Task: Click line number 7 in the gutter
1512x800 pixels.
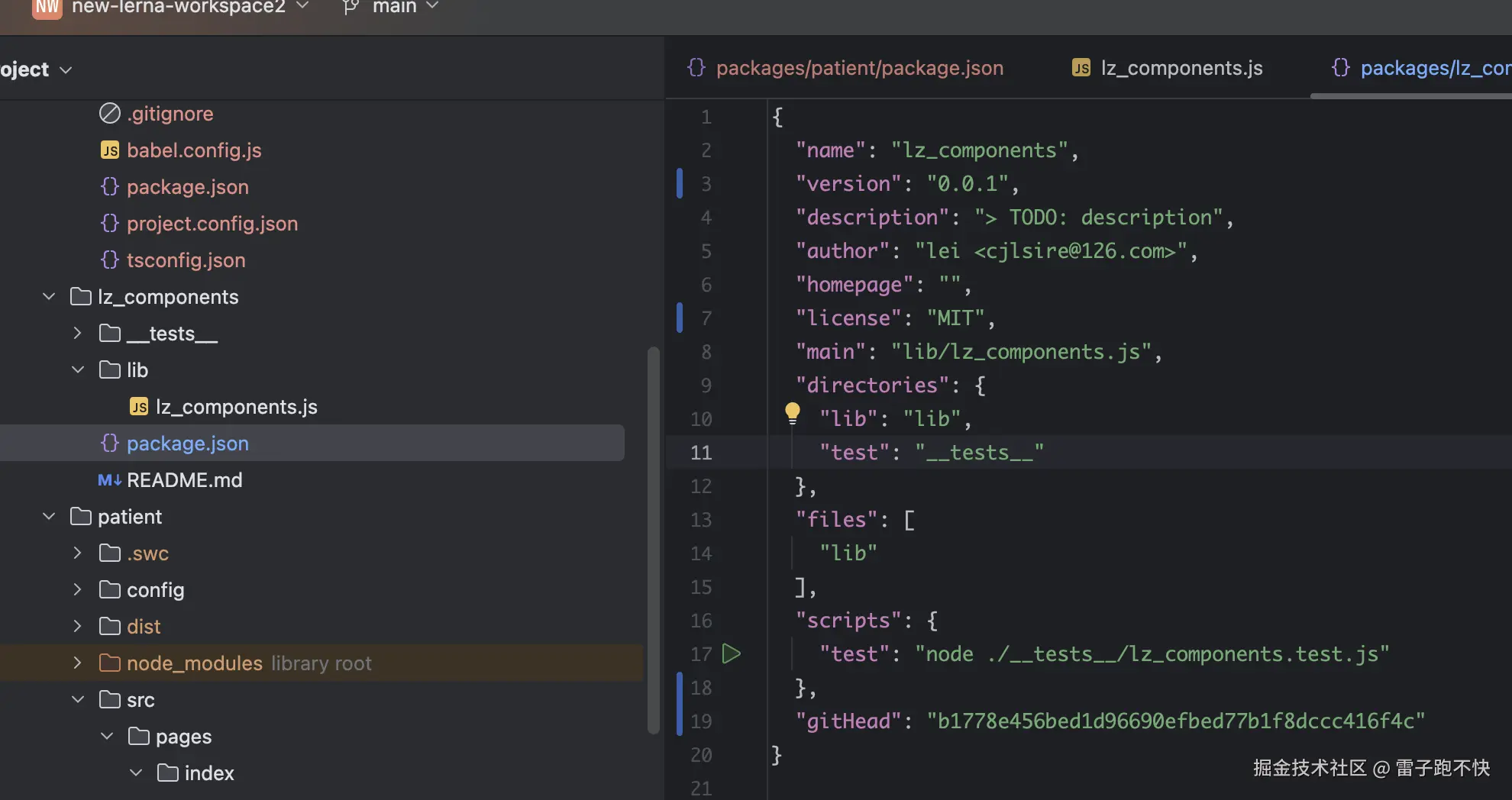Action: (706, 318)
